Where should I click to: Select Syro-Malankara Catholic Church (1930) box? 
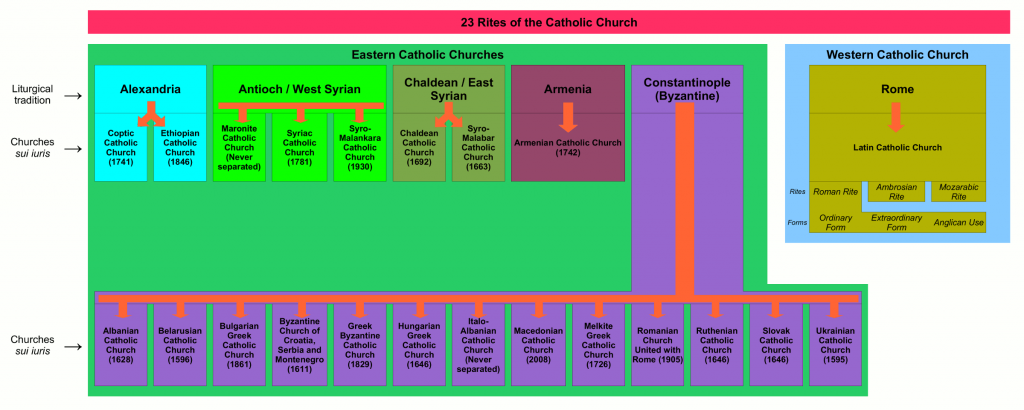pos(359,147)
